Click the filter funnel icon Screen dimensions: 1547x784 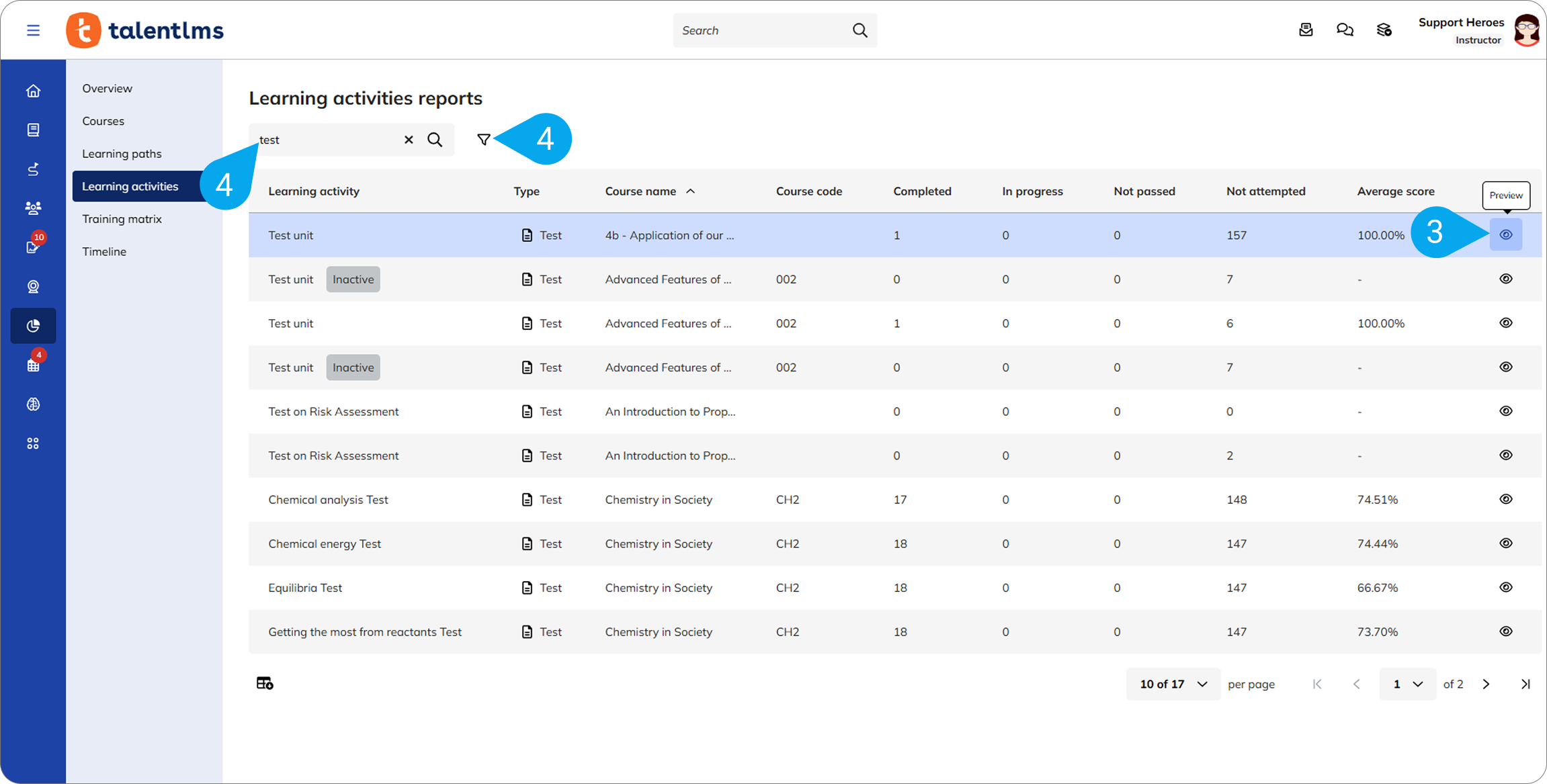point(483,139)
